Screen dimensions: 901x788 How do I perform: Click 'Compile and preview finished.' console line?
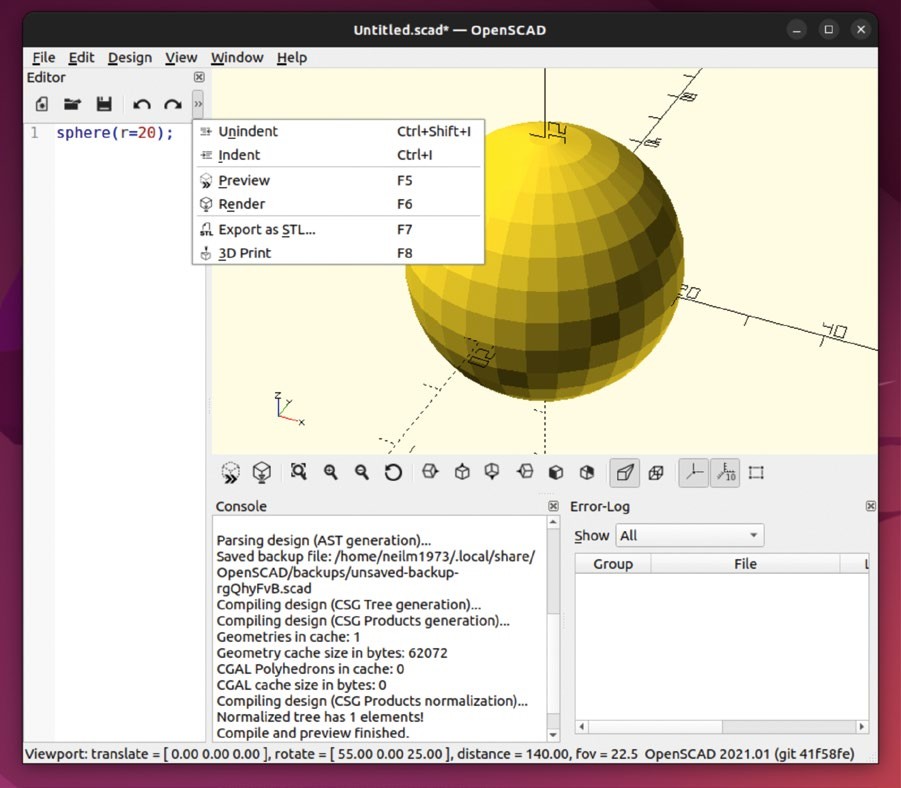click(x=313, y=733)
